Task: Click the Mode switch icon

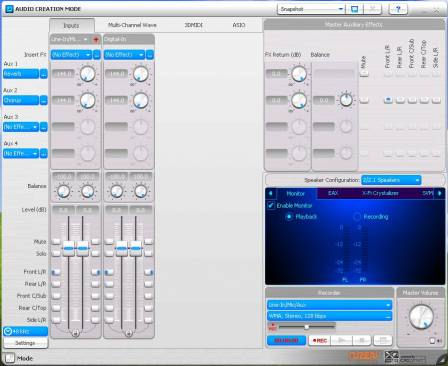Action: pos(10,358)
